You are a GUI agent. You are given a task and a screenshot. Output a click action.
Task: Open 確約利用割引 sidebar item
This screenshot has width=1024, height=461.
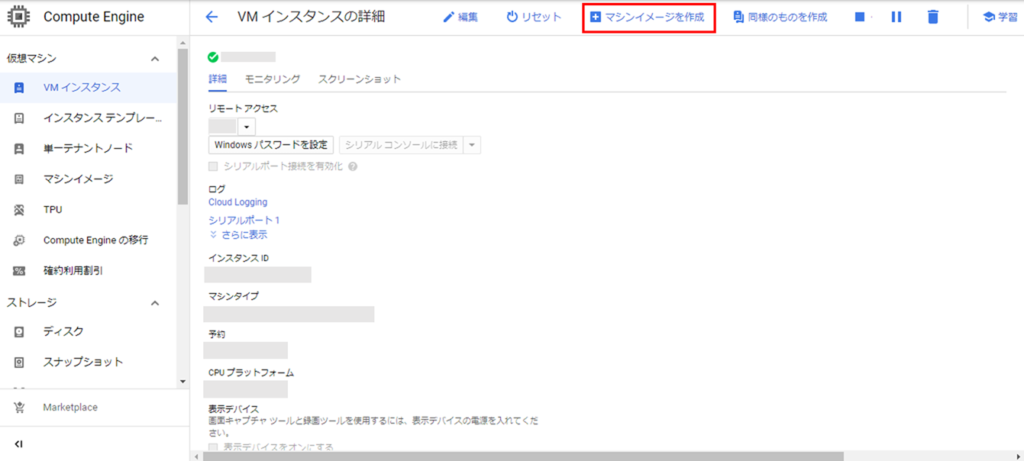(x=88, y=270)
